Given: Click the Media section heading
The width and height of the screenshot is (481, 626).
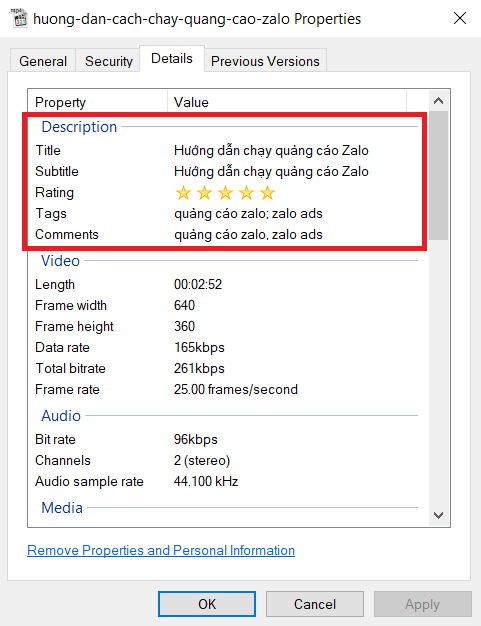Looking at the screenshot, I should (x=62, y=508).
